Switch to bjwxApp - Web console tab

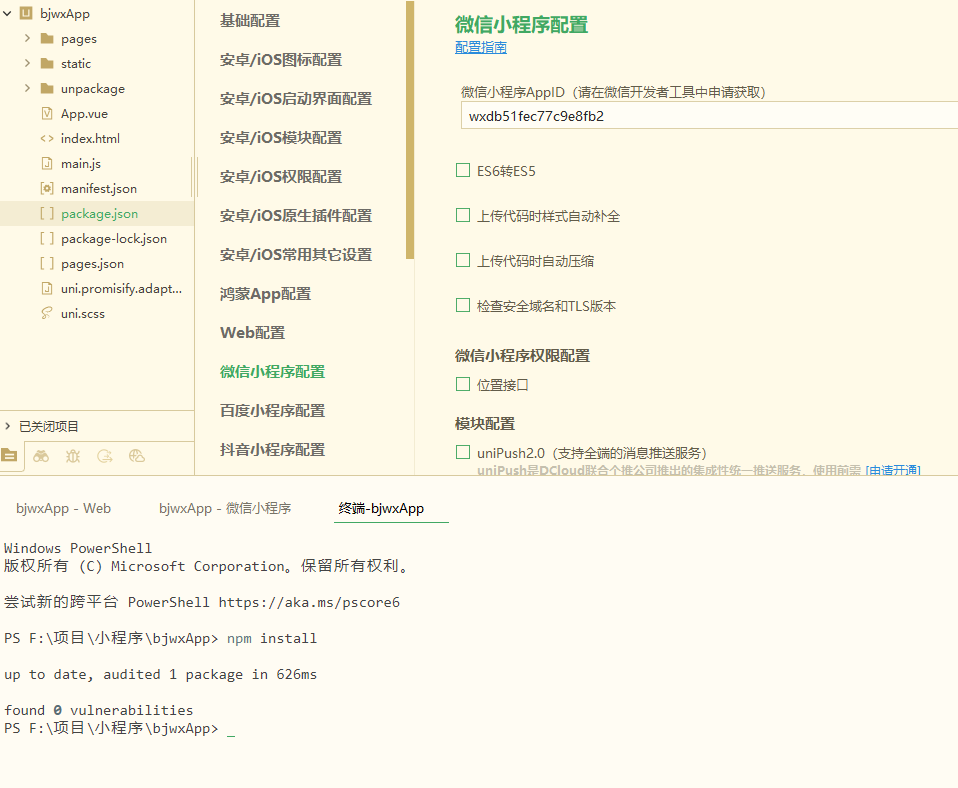[64, 508]
